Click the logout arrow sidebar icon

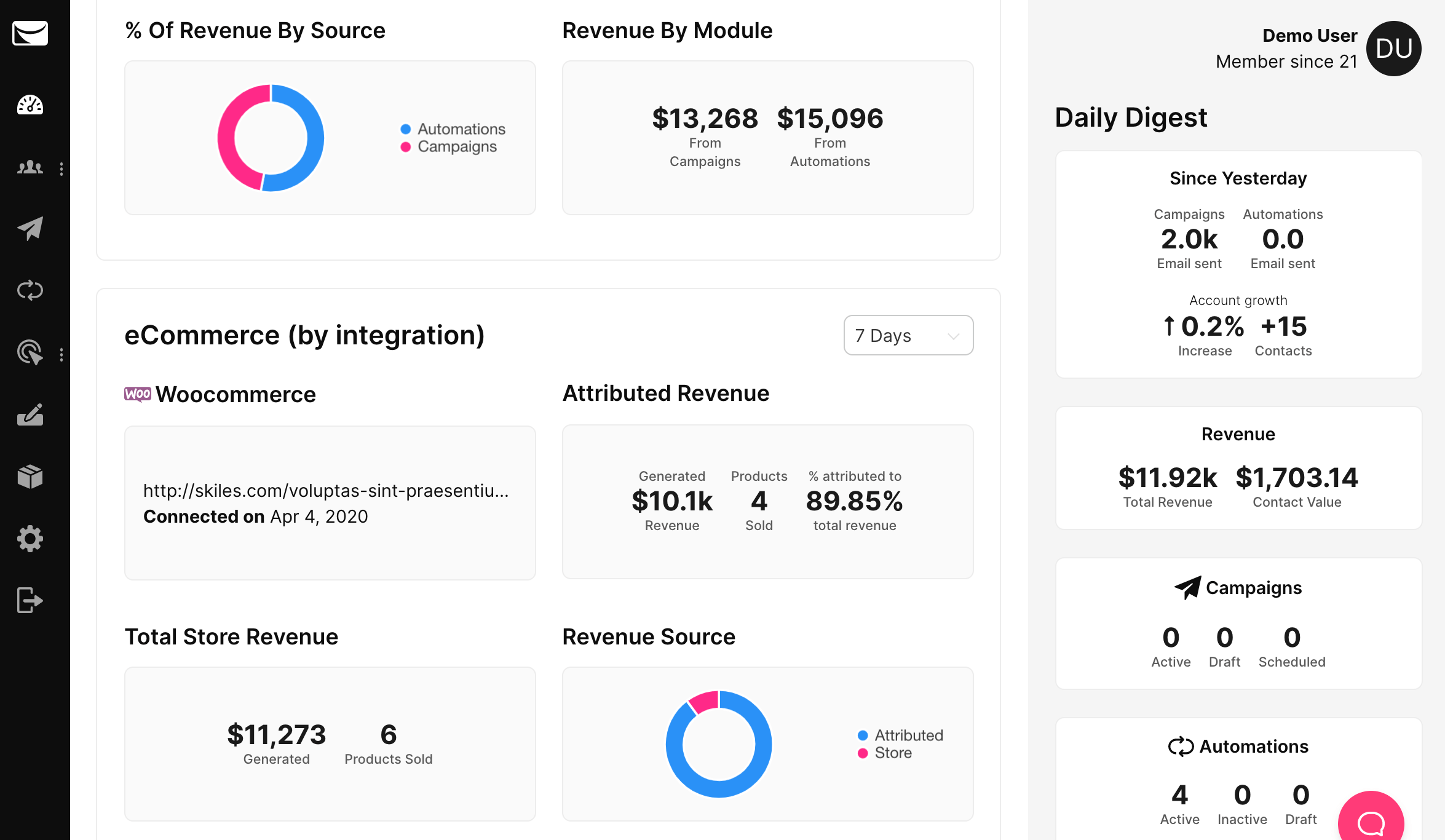click(x=30, y=600)
